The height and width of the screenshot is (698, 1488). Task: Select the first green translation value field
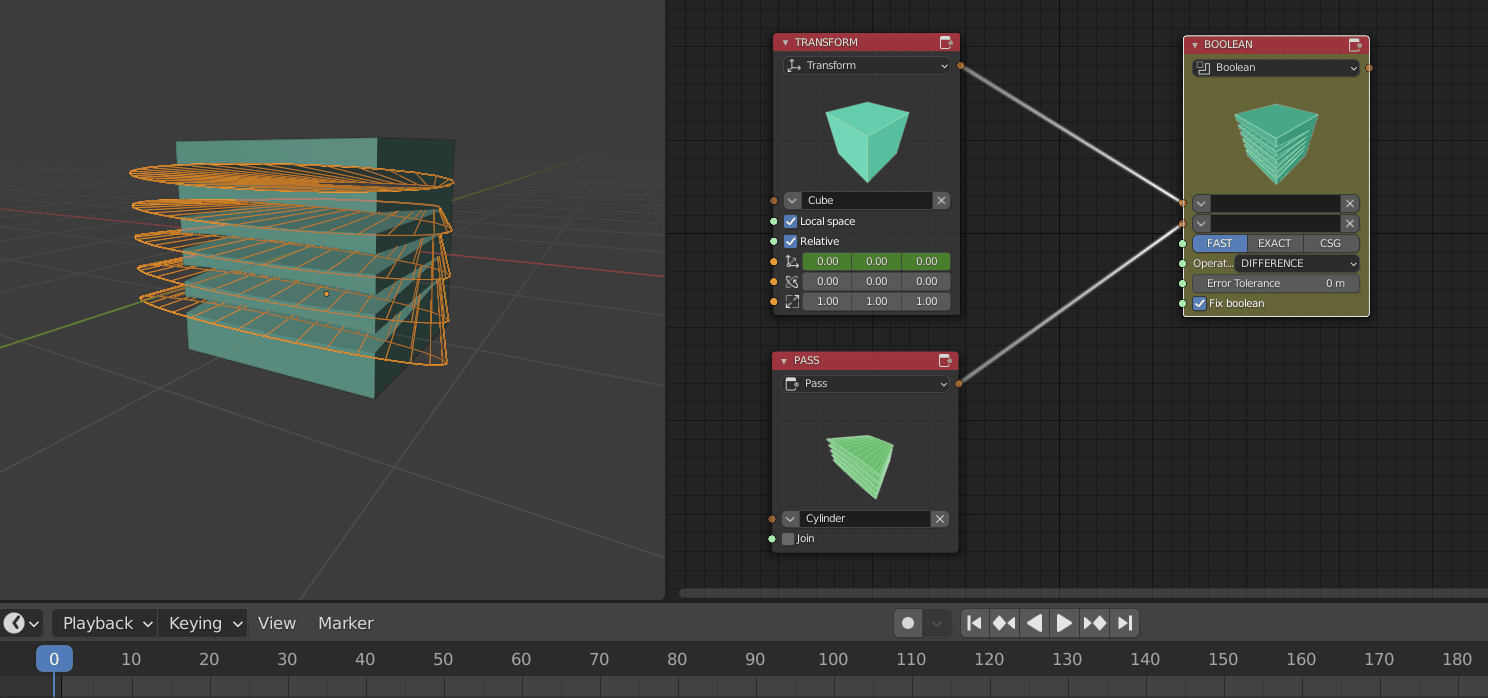(827, 261)
